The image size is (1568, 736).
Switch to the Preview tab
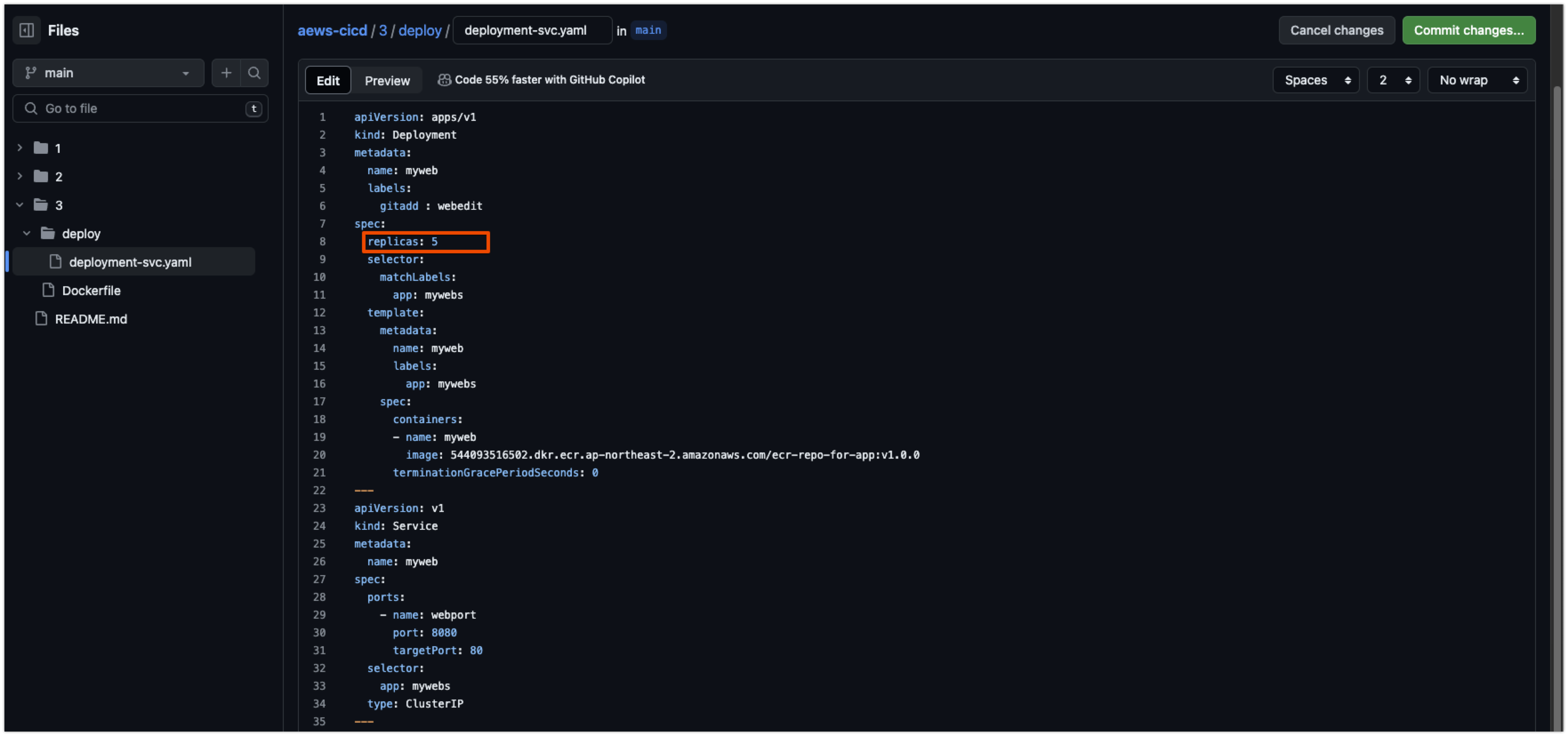(x=387, y=80)
